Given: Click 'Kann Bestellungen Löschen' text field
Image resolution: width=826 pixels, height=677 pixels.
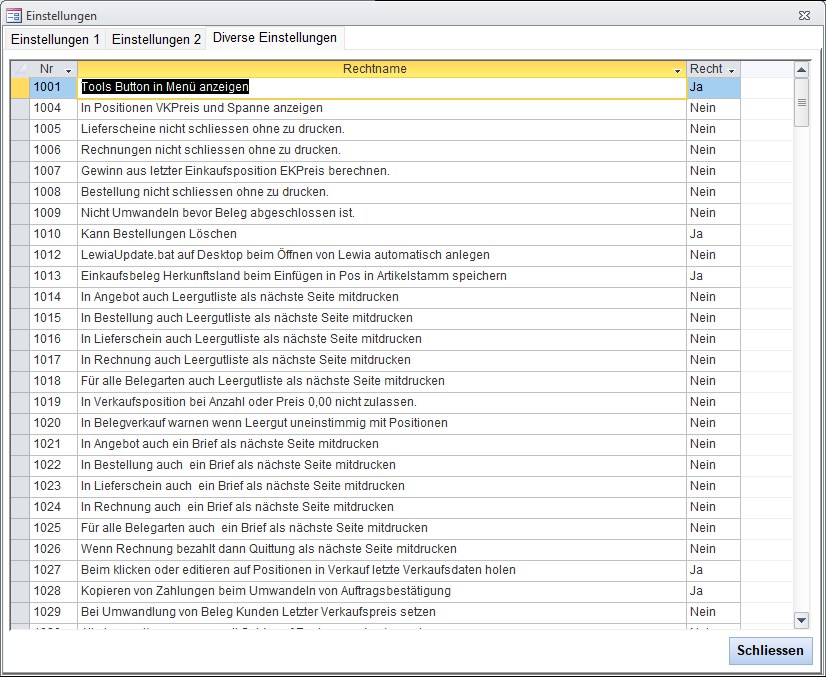Looking at the screenshot, I should tap(380, 234).
